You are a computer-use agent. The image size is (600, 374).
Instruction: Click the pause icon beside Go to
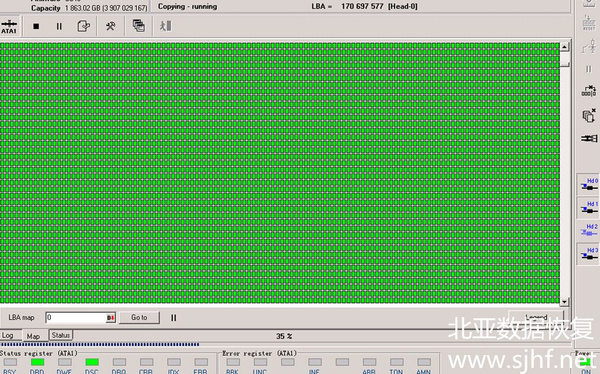click(x=173, y=318)
